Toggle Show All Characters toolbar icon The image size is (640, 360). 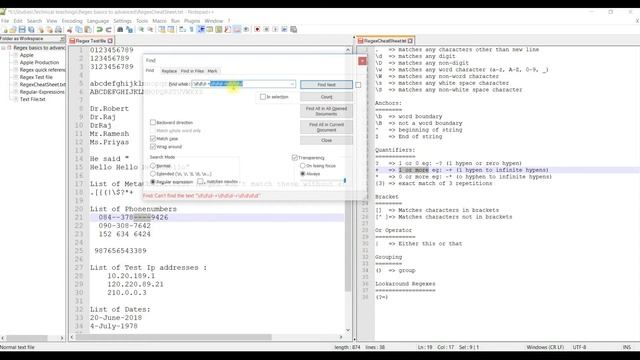pos(191,29)
